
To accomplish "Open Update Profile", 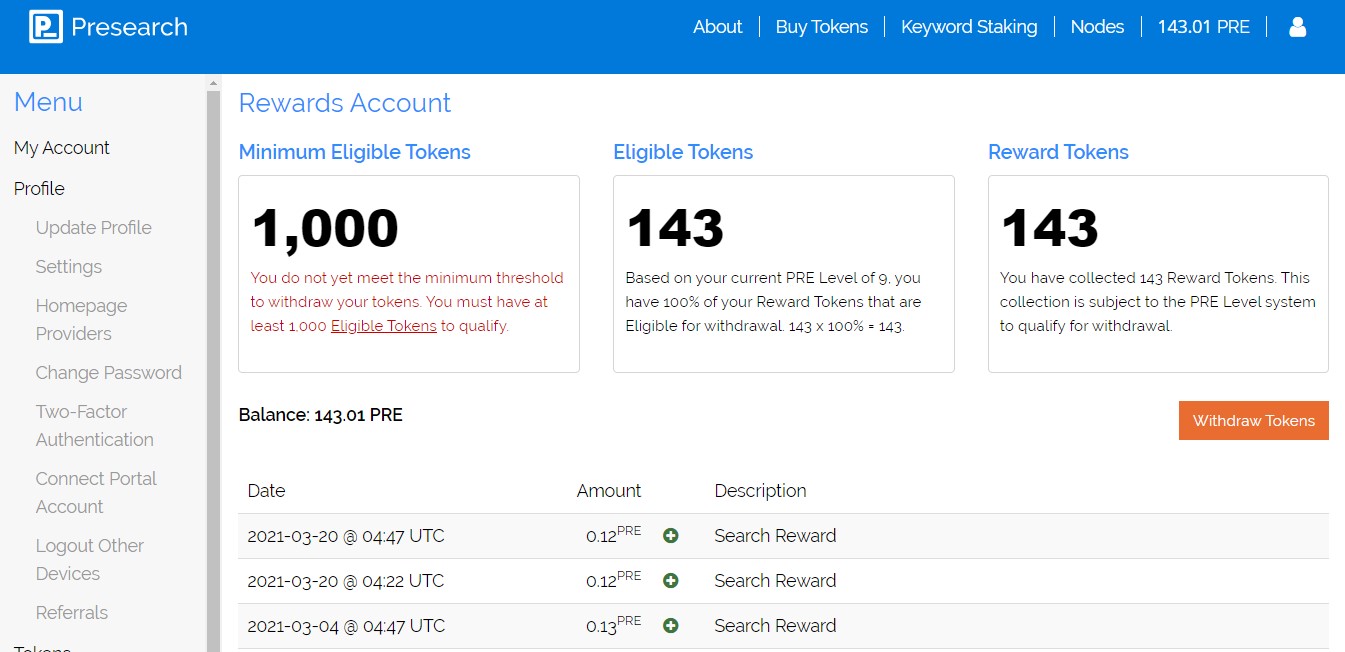I will (x=94, y=228).
